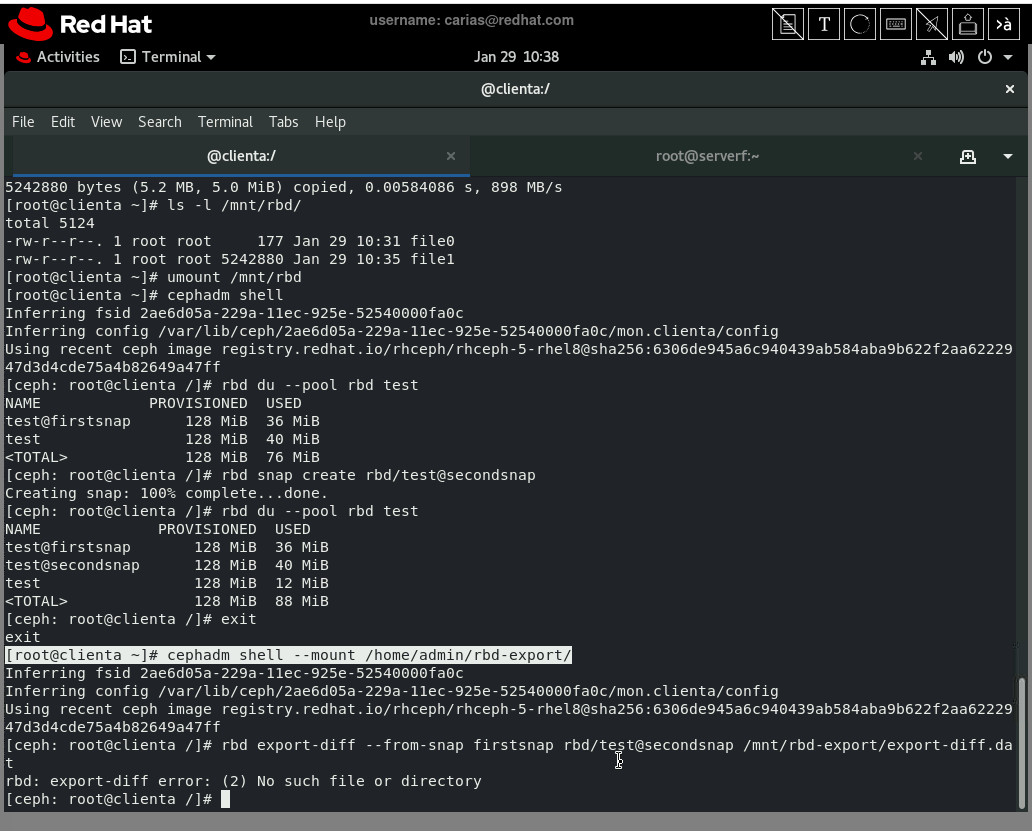Open the Jan 29 10:38 clock menu
Viewport: 1032px width, 831px height.
tap(516, 57)
